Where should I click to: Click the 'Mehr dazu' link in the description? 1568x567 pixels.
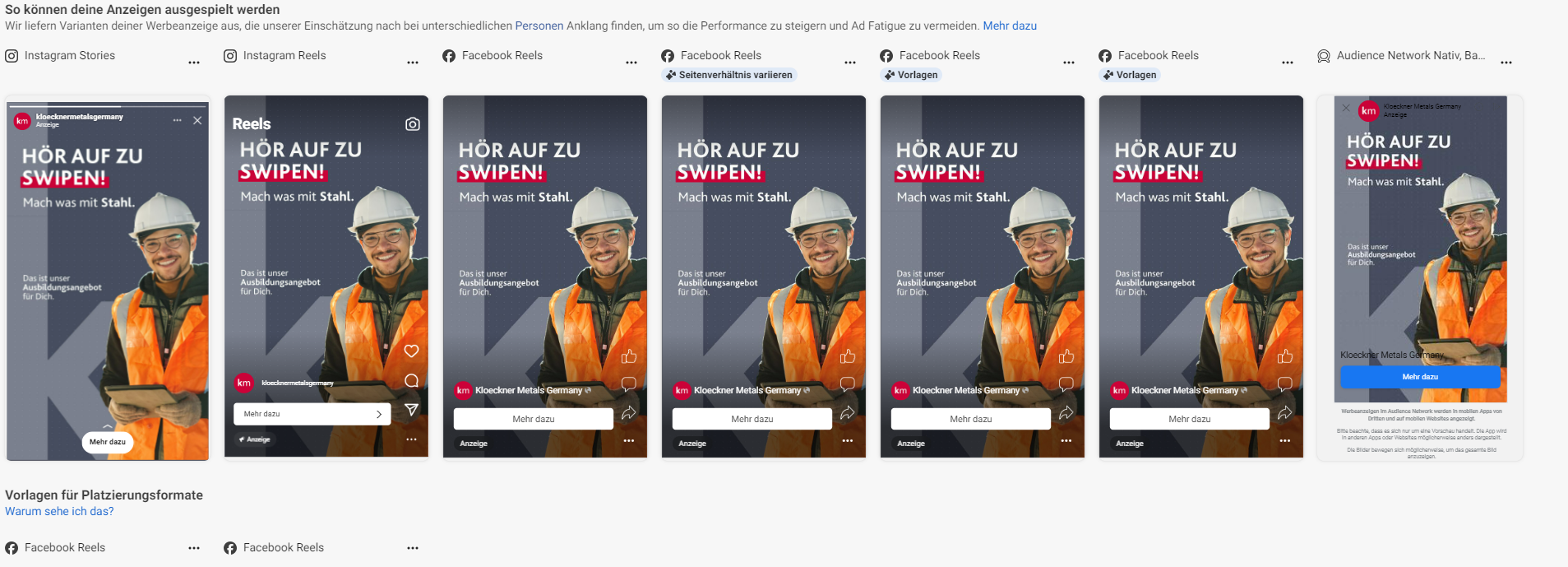(1010, 26)
